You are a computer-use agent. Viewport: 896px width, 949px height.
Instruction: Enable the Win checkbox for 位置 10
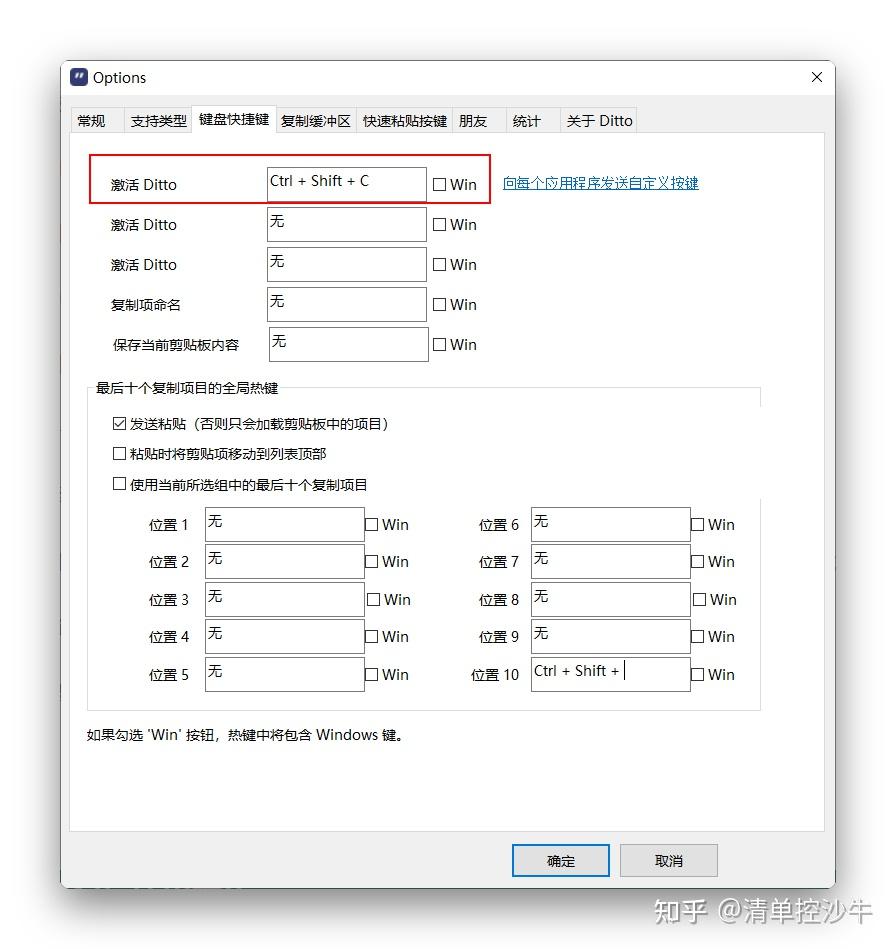pos(697,674)
